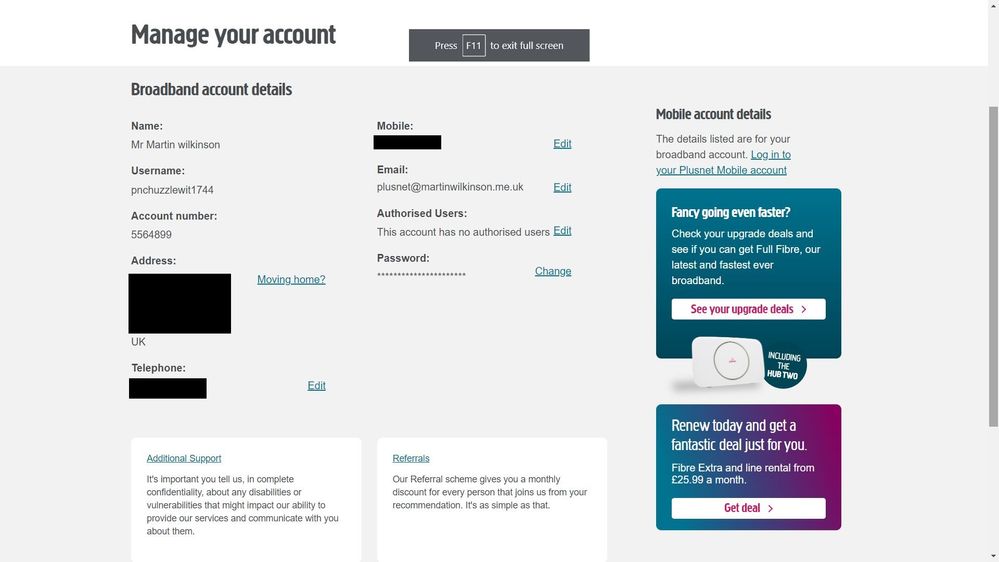Edit the Mobile number
999x562 pixels.
click(x=562, y=144)
